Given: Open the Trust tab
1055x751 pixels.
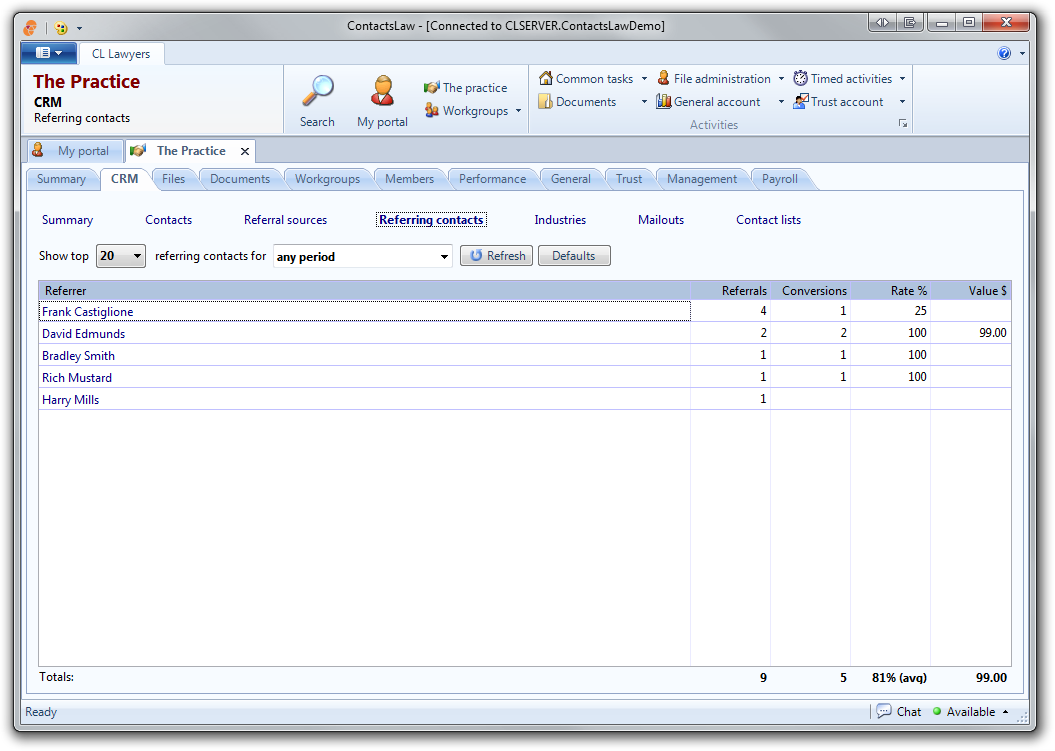Looking at the screenshot, I should tap(629, 179).
